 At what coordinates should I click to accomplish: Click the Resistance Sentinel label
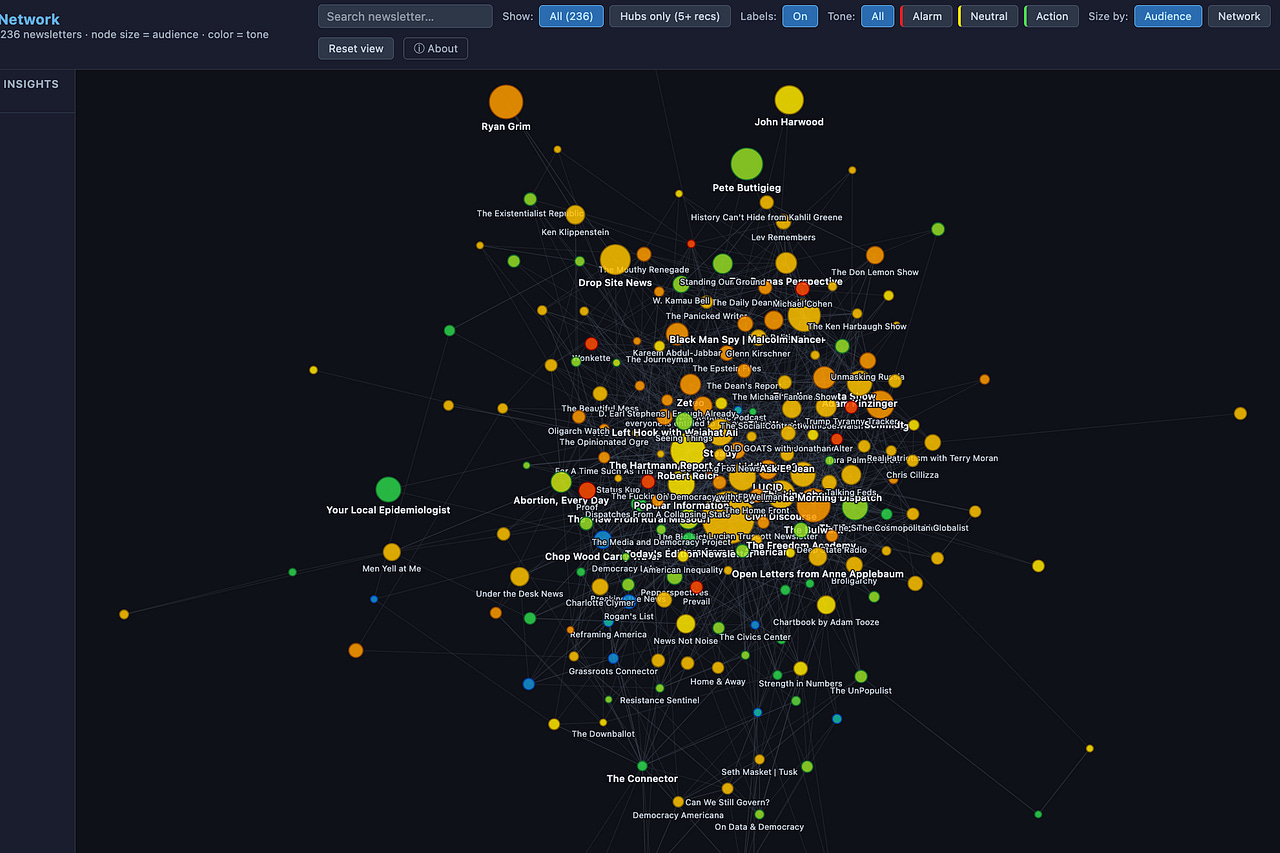click(x=659, y=700)
